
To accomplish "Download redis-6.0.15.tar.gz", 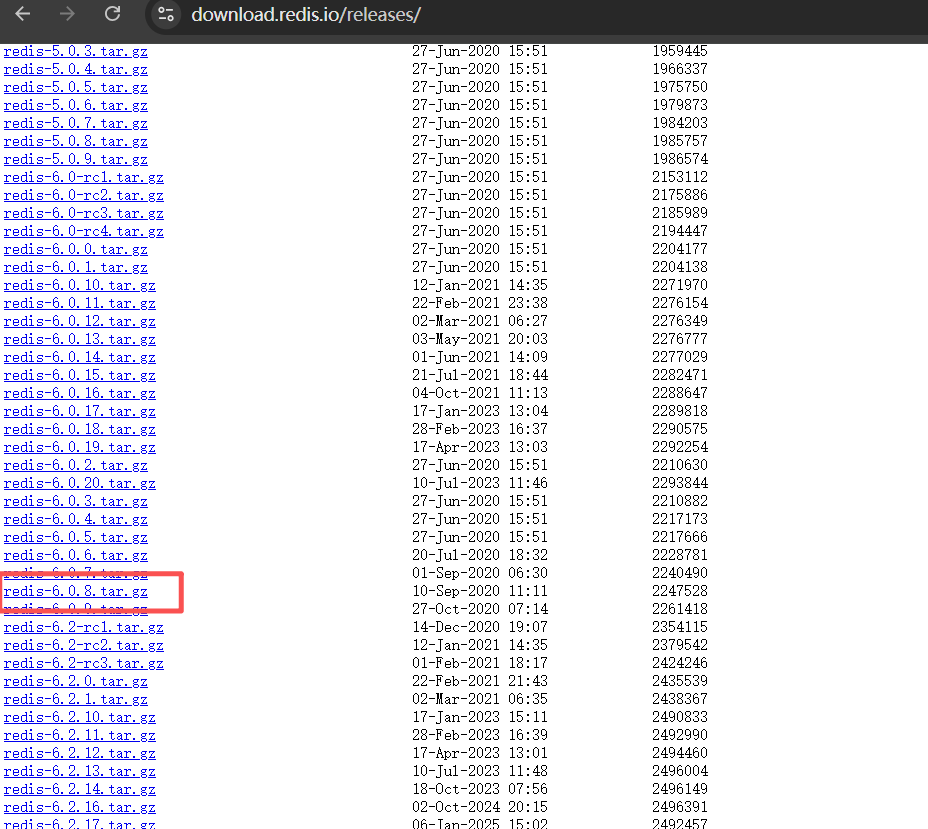I will tap(80, 375).
